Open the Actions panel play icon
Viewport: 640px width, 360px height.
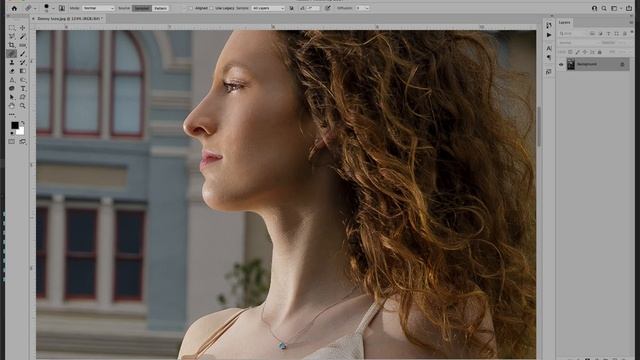pyautogui.click(x=549, y=35)
